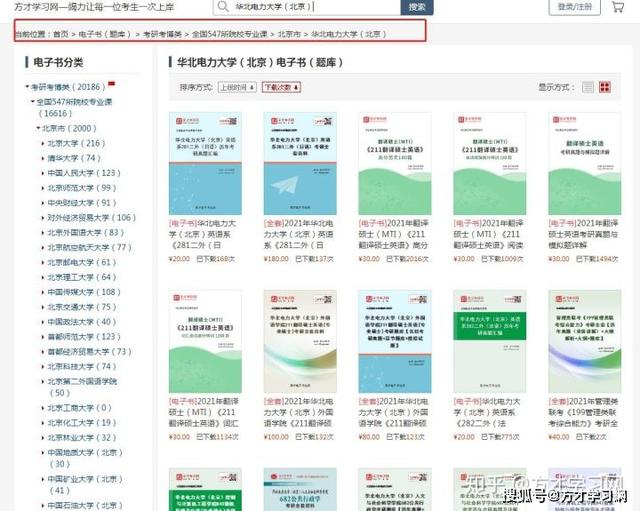Select 北京林业大学（32） in the tree

click(x=82, y=438)
